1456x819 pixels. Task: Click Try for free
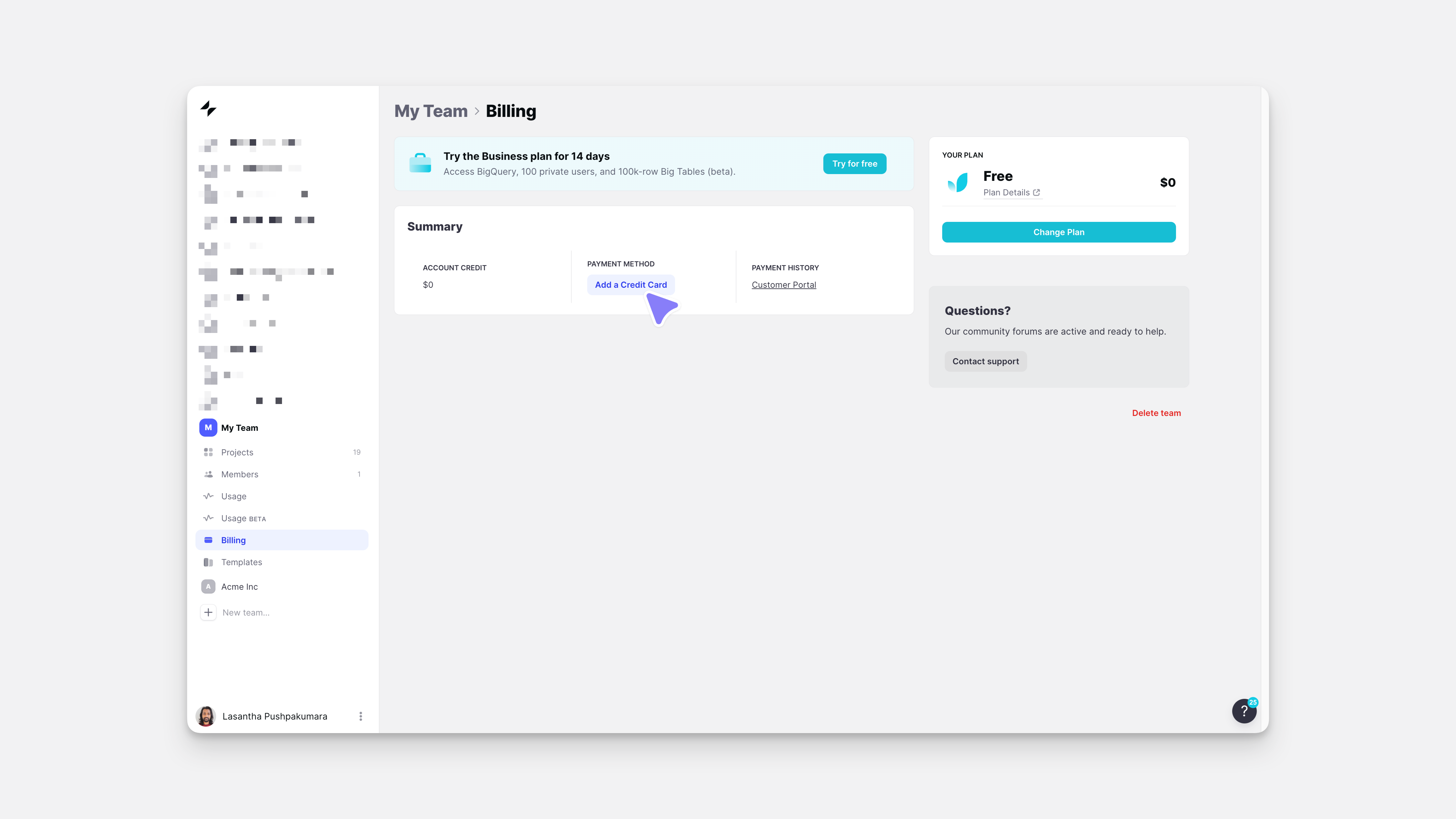tap(854, 163)
